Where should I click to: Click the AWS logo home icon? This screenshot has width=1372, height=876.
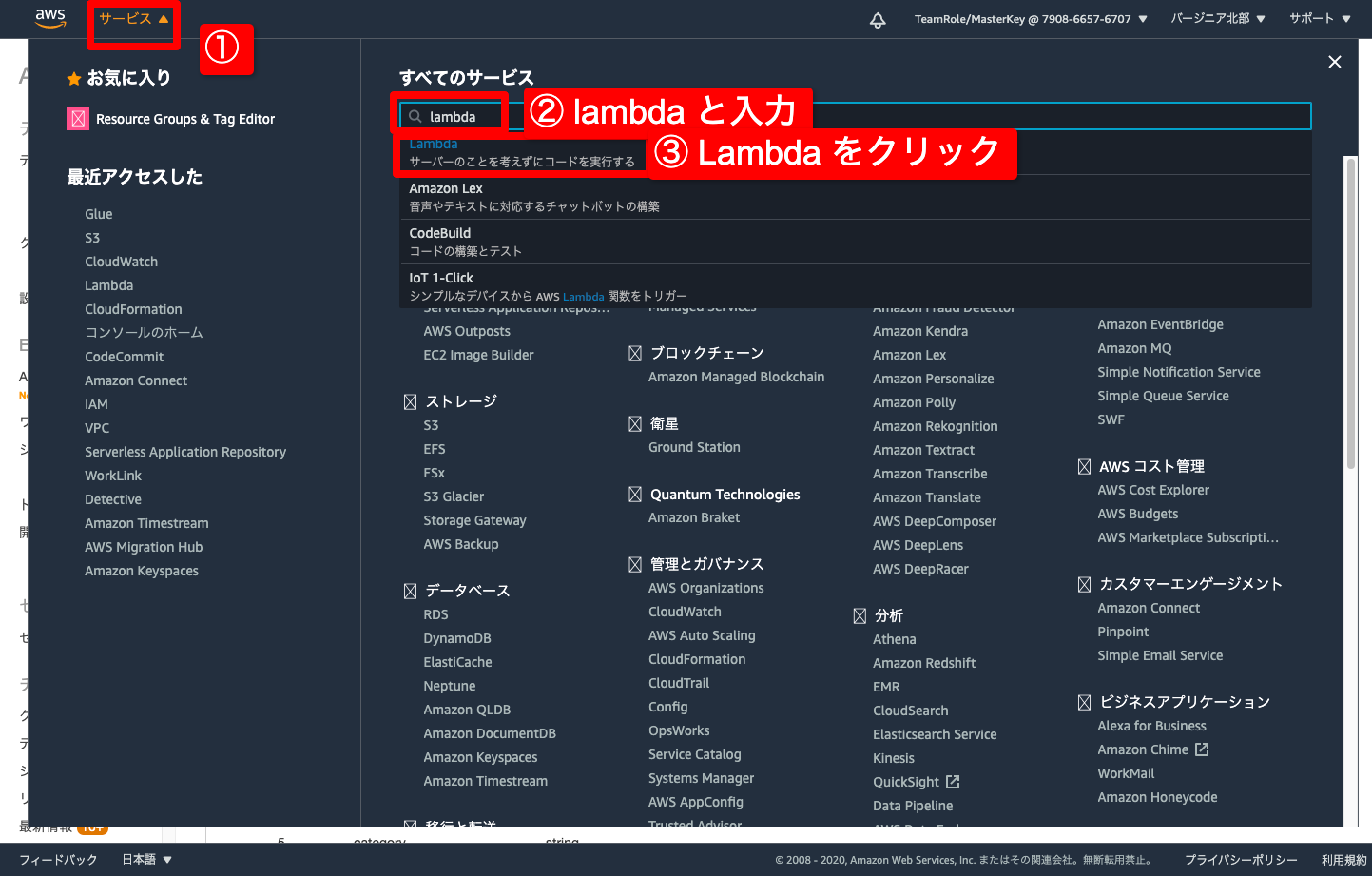50,18
